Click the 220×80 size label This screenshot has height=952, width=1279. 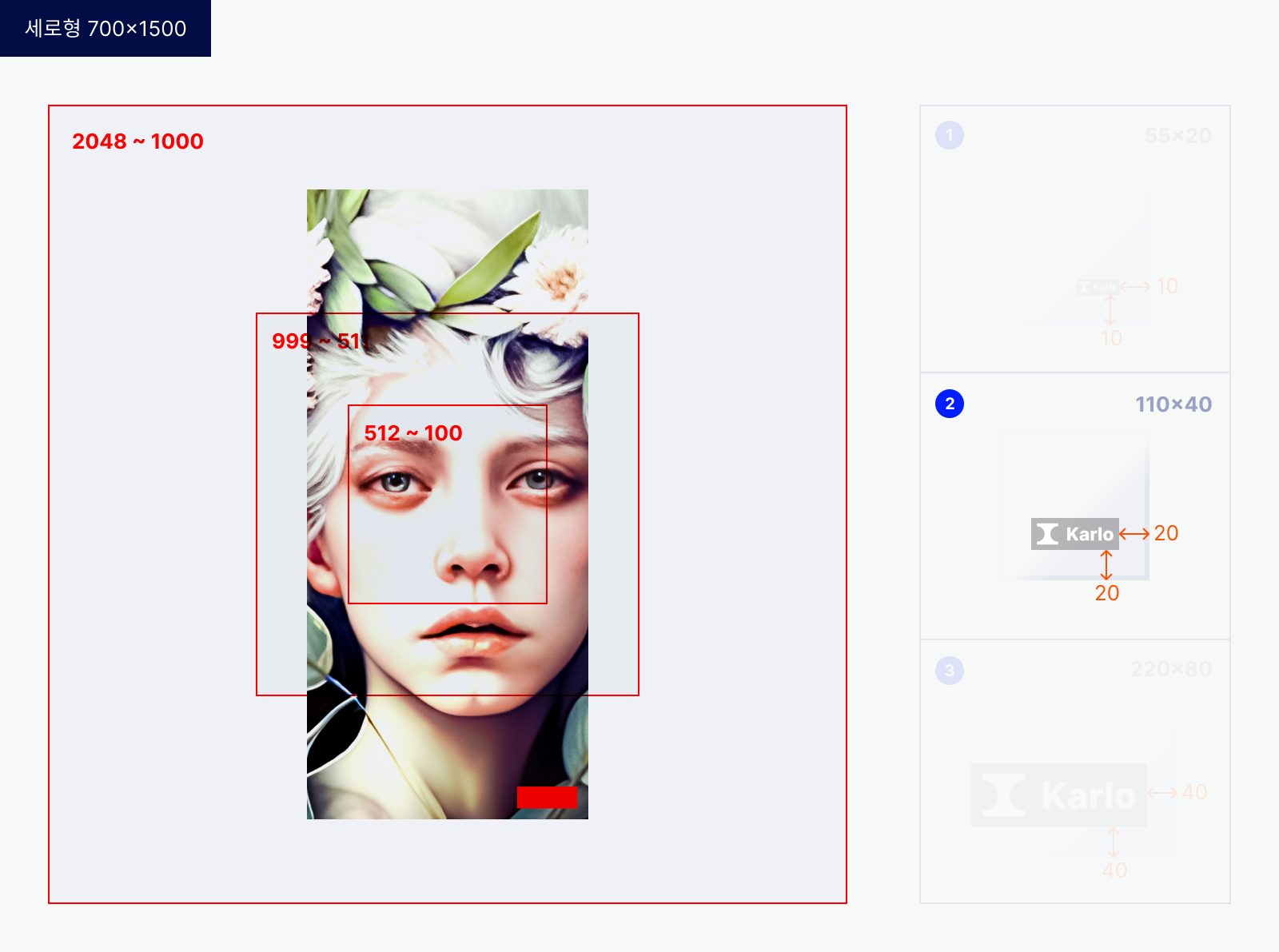[x=1171, y=669]
